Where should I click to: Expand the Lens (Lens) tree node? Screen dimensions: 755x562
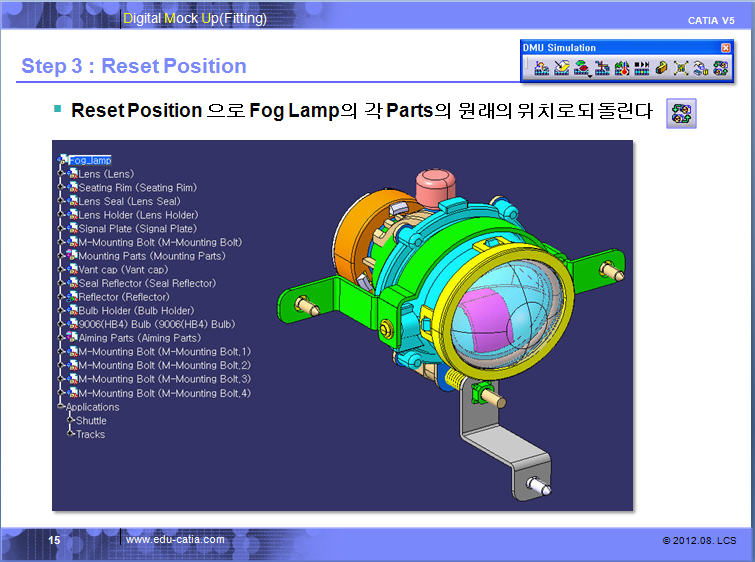[x=64, y=174]
